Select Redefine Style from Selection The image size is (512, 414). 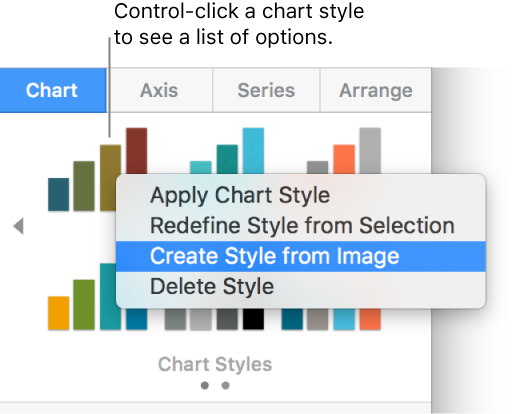301,226
